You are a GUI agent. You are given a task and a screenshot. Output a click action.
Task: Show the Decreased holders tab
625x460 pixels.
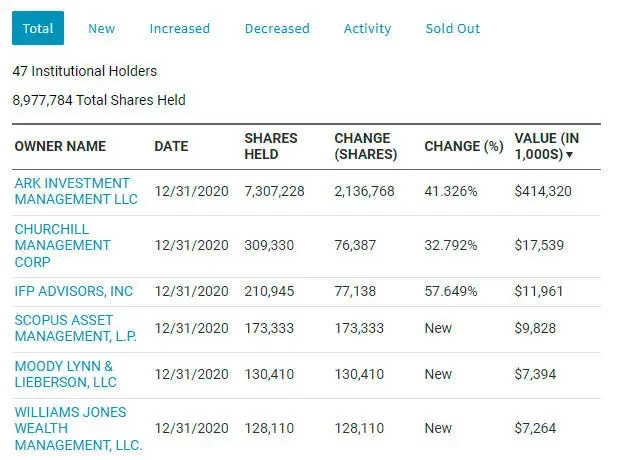[277, 28]
